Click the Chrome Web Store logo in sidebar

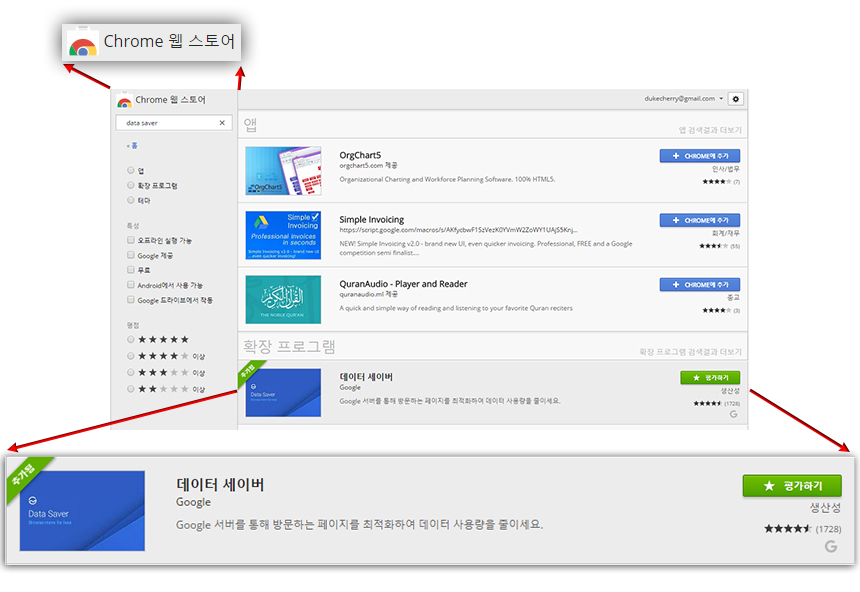[x=124, y=100]
